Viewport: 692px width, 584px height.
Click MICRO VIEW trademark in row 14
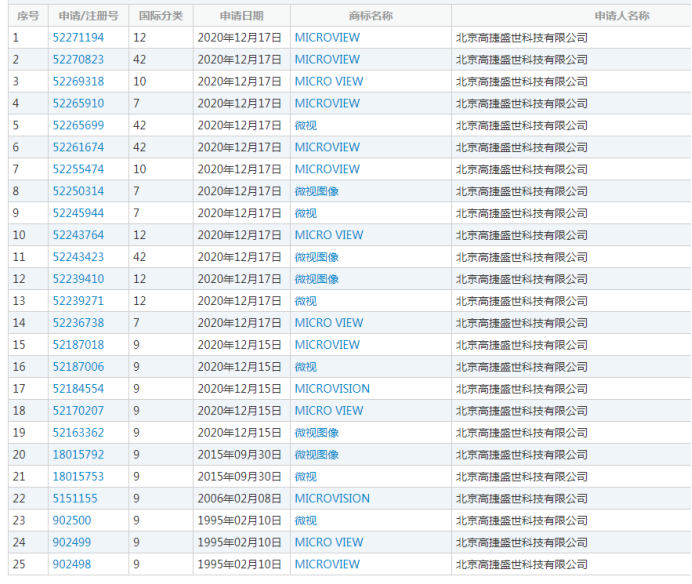pos(329,323)
